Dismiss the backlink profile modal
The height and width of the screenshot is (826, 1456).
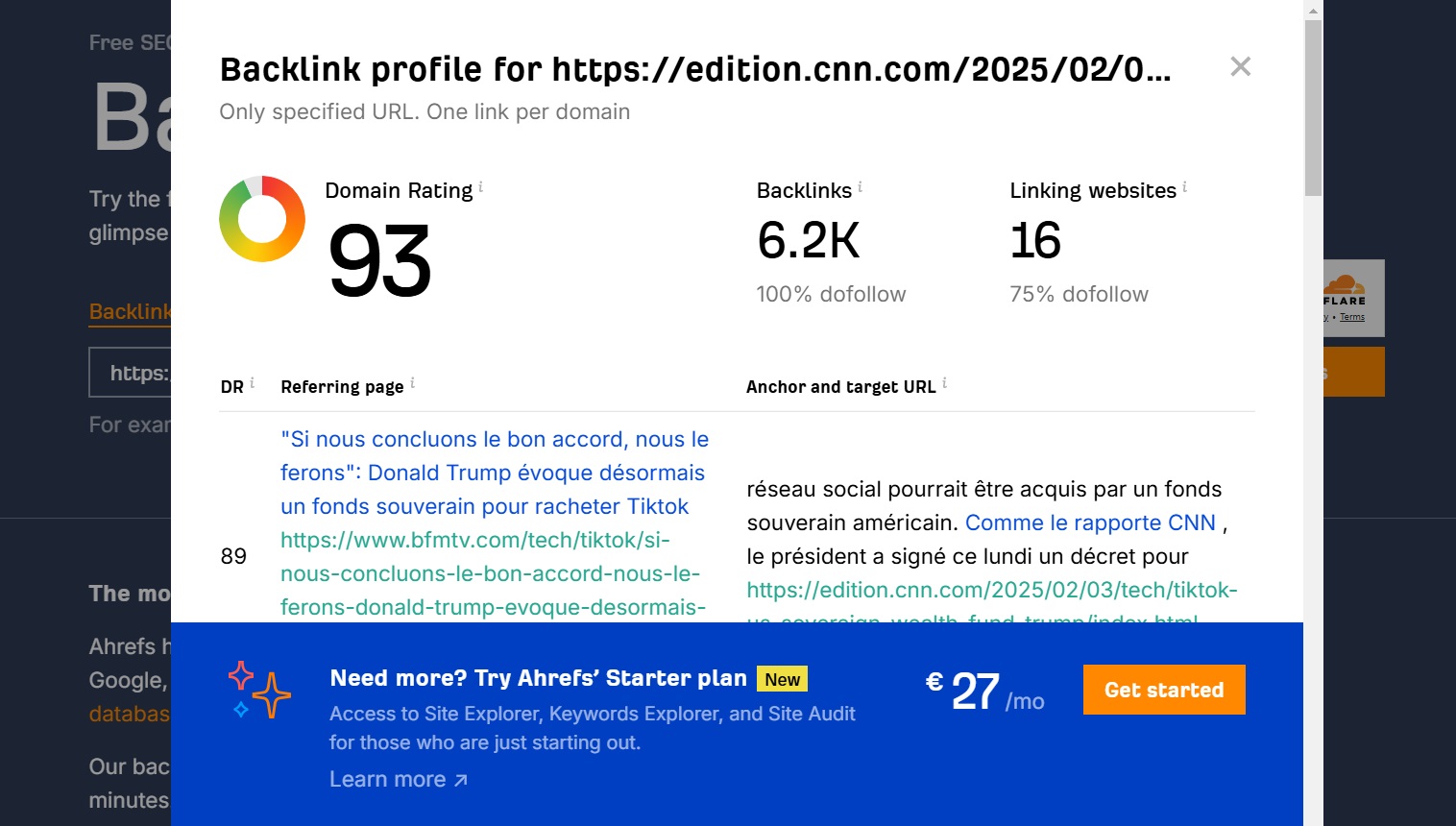(x=1240, y=66)
